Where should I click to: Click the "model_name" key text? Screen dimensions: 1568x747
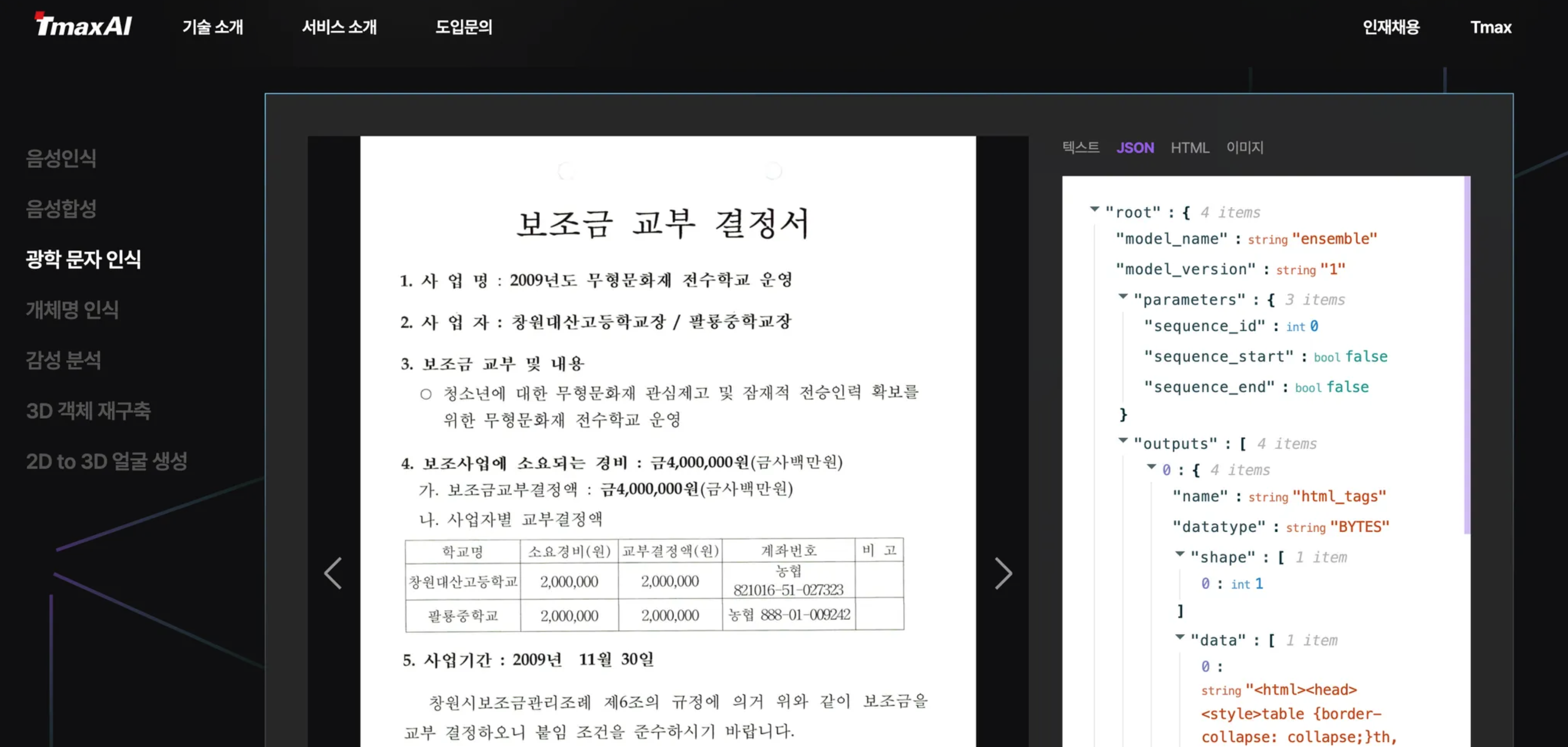1172,239
